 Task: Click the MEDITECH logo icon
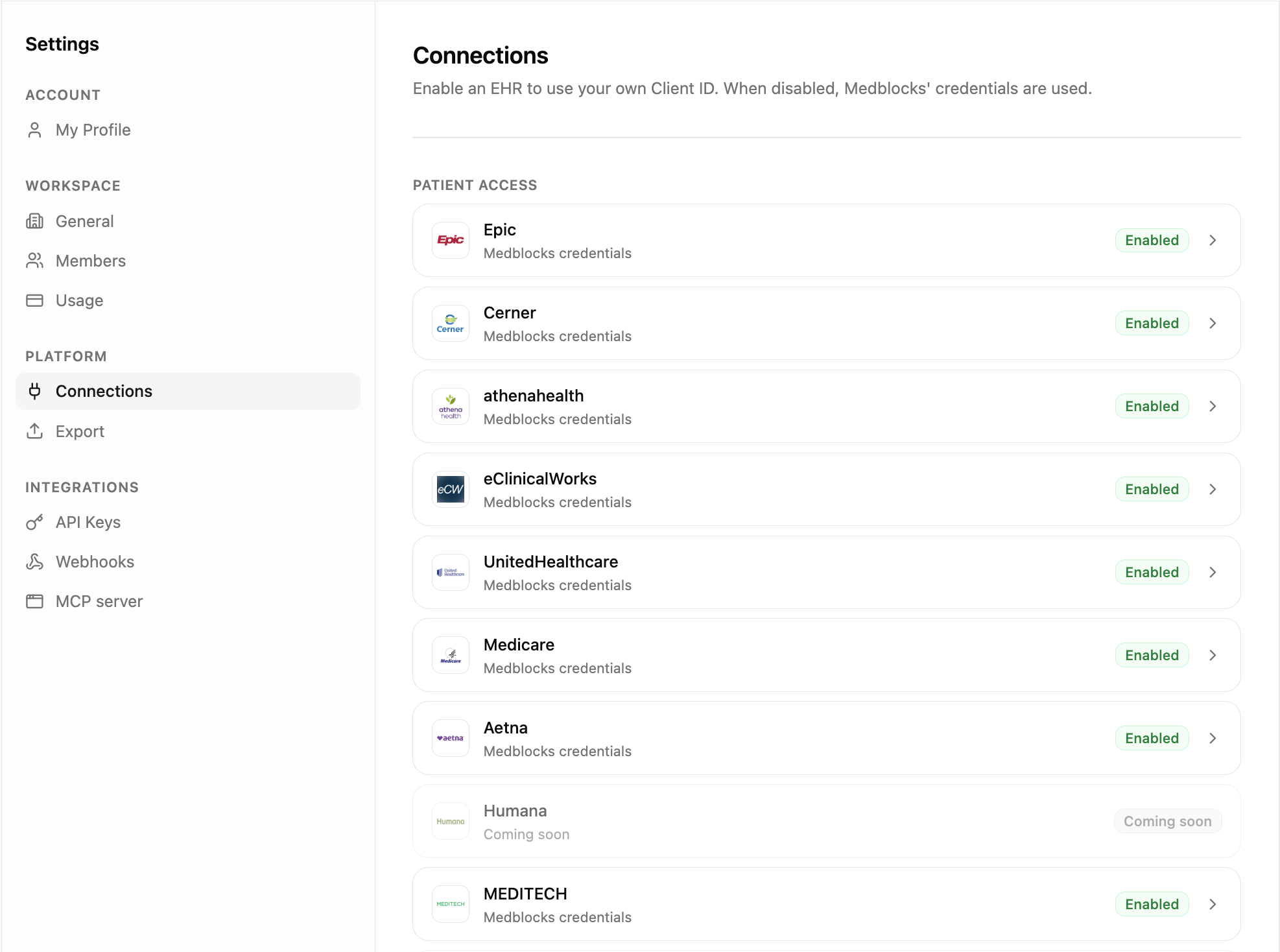click(451, 904)
